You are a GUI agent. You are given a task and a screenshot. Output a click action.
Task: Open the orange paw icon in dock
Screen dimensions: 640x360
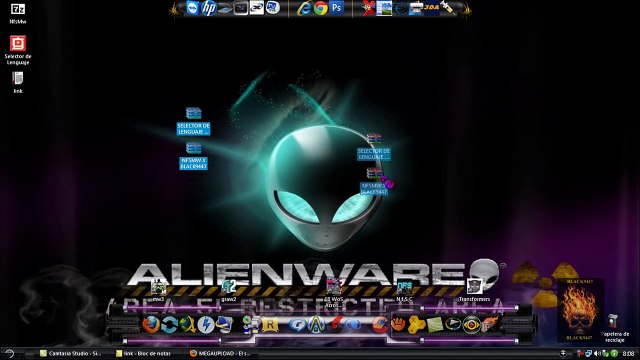pyautogui.click(x=398, y=325)
